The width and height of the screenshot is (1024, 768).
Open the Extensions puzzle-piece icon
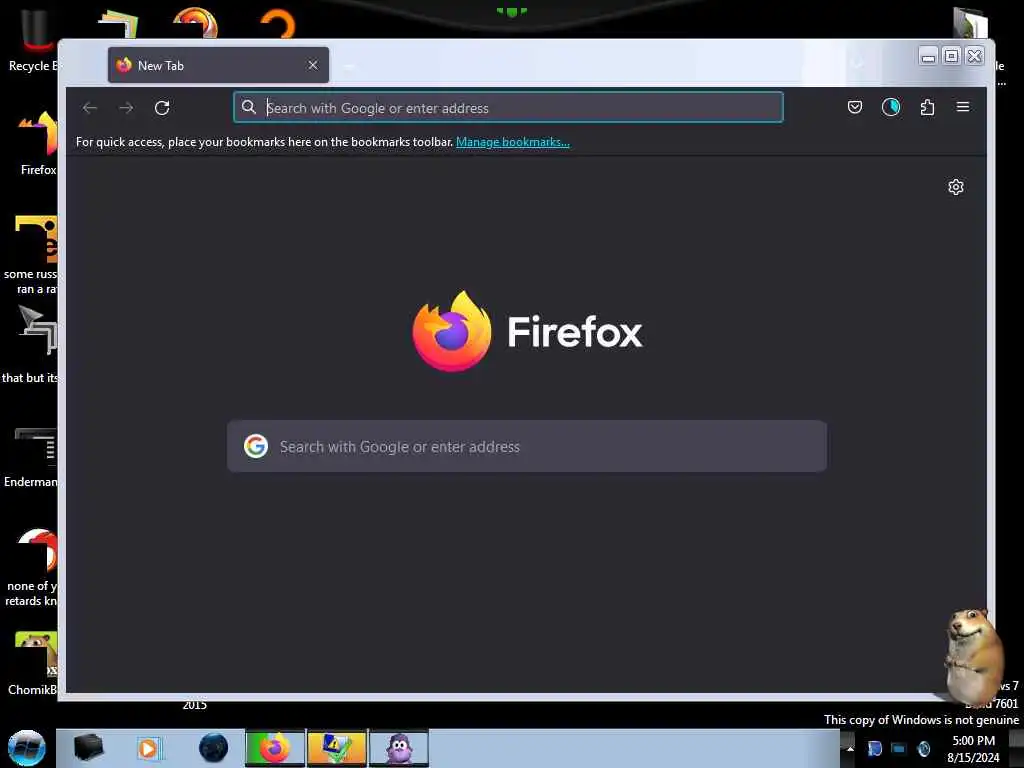[x=927, y=107]
